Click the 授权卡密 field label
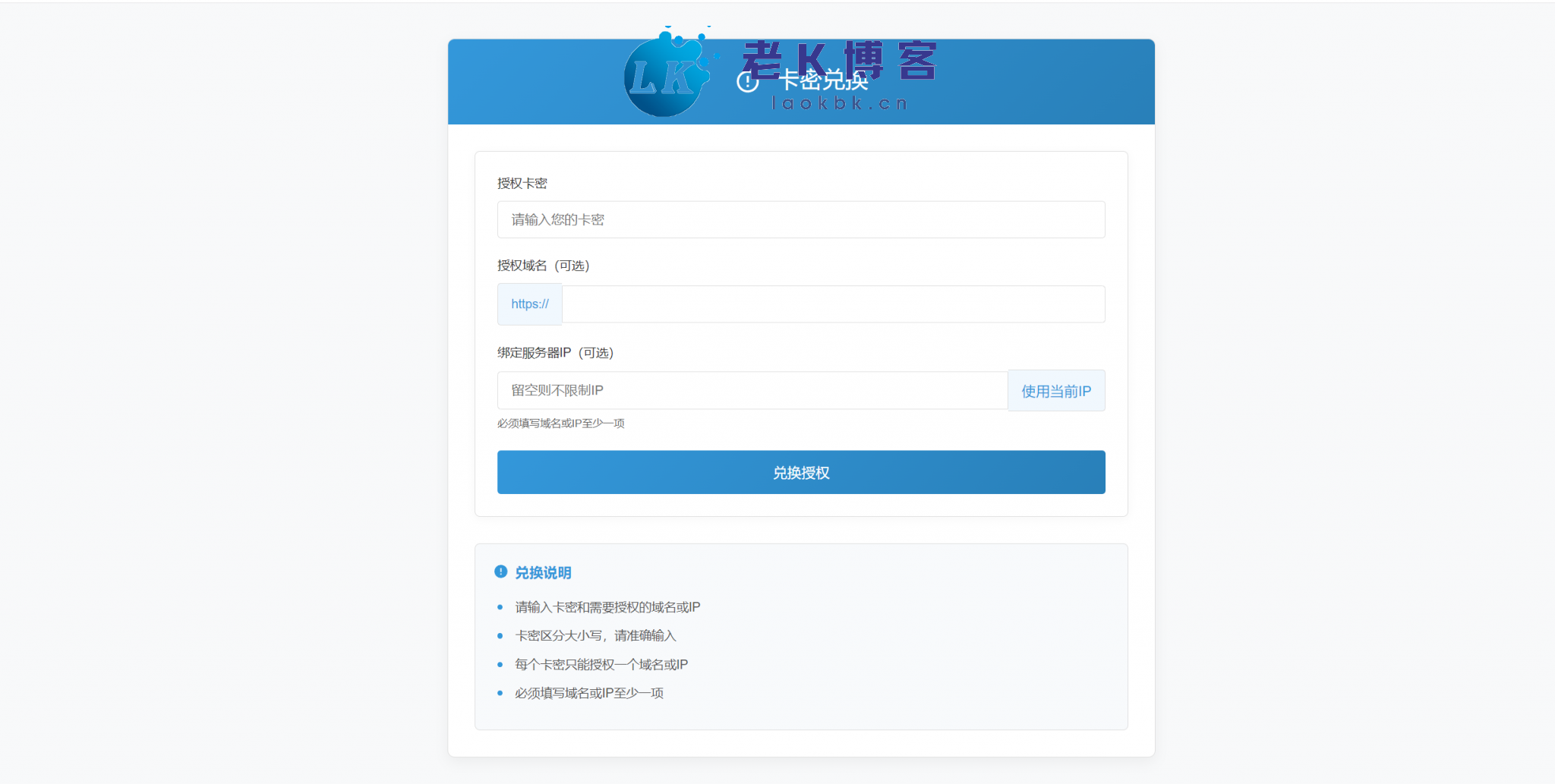 tap(522, 183)
